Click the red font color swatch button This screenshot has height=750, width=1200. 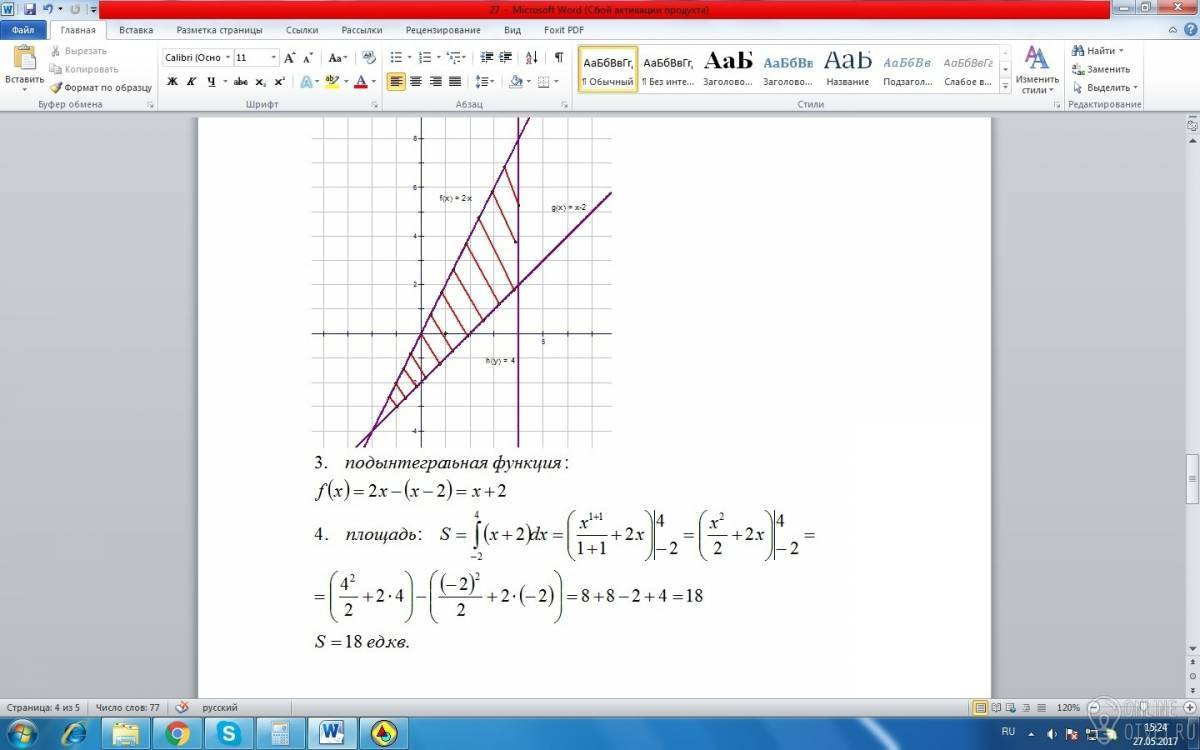click(x=361, y=82)
